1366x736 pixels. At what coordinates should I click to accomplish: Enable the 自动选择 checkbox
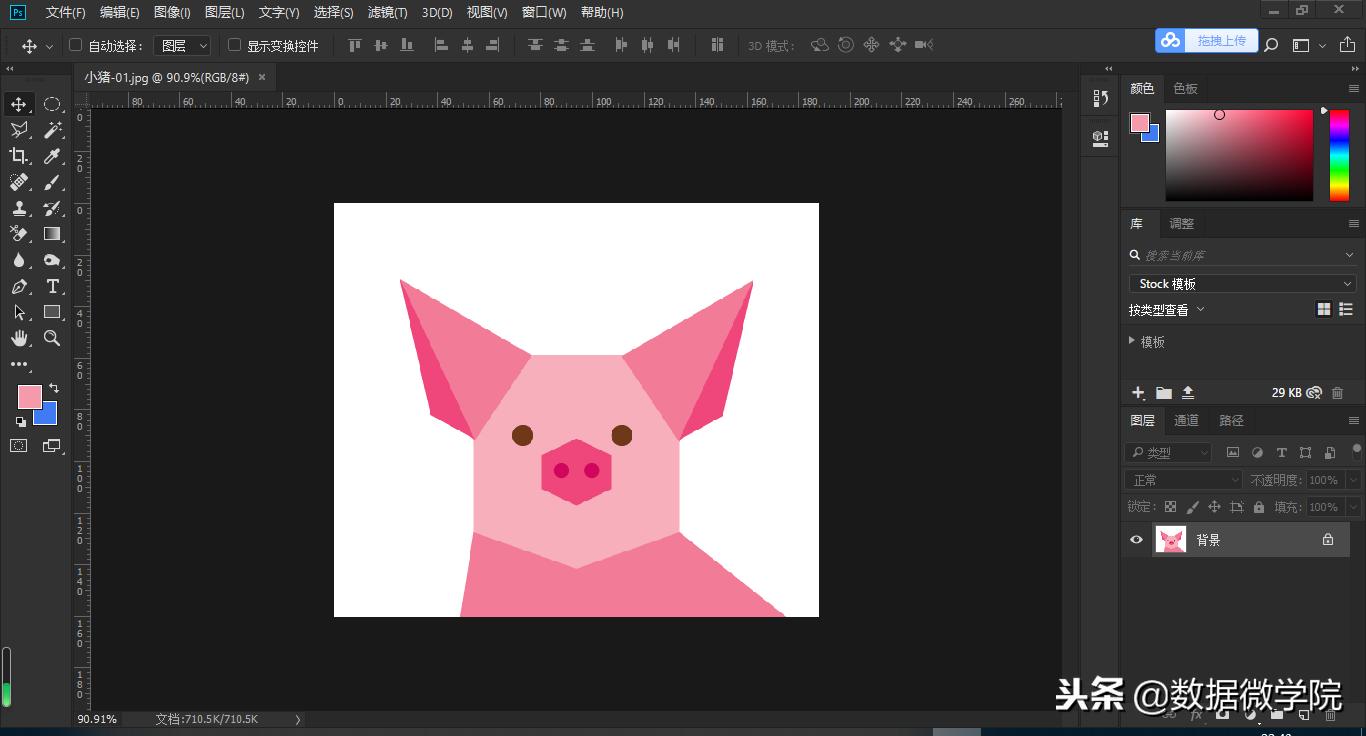coord(75,45)
